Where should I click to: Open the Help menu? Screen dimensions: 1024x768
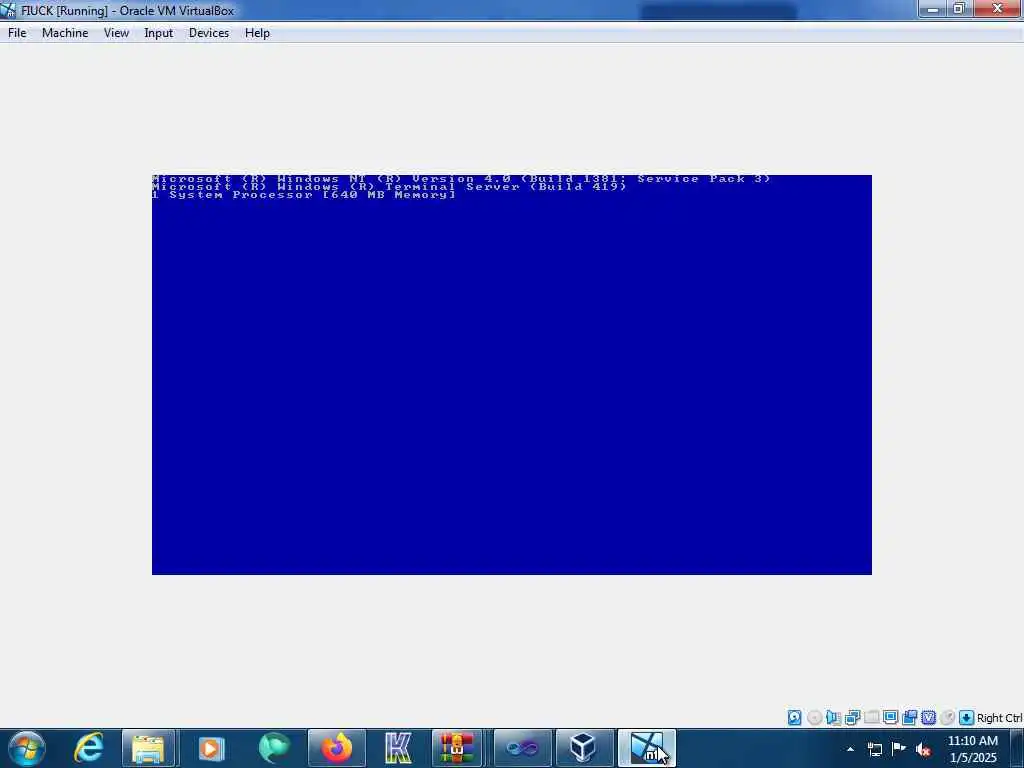pos(257,33)
